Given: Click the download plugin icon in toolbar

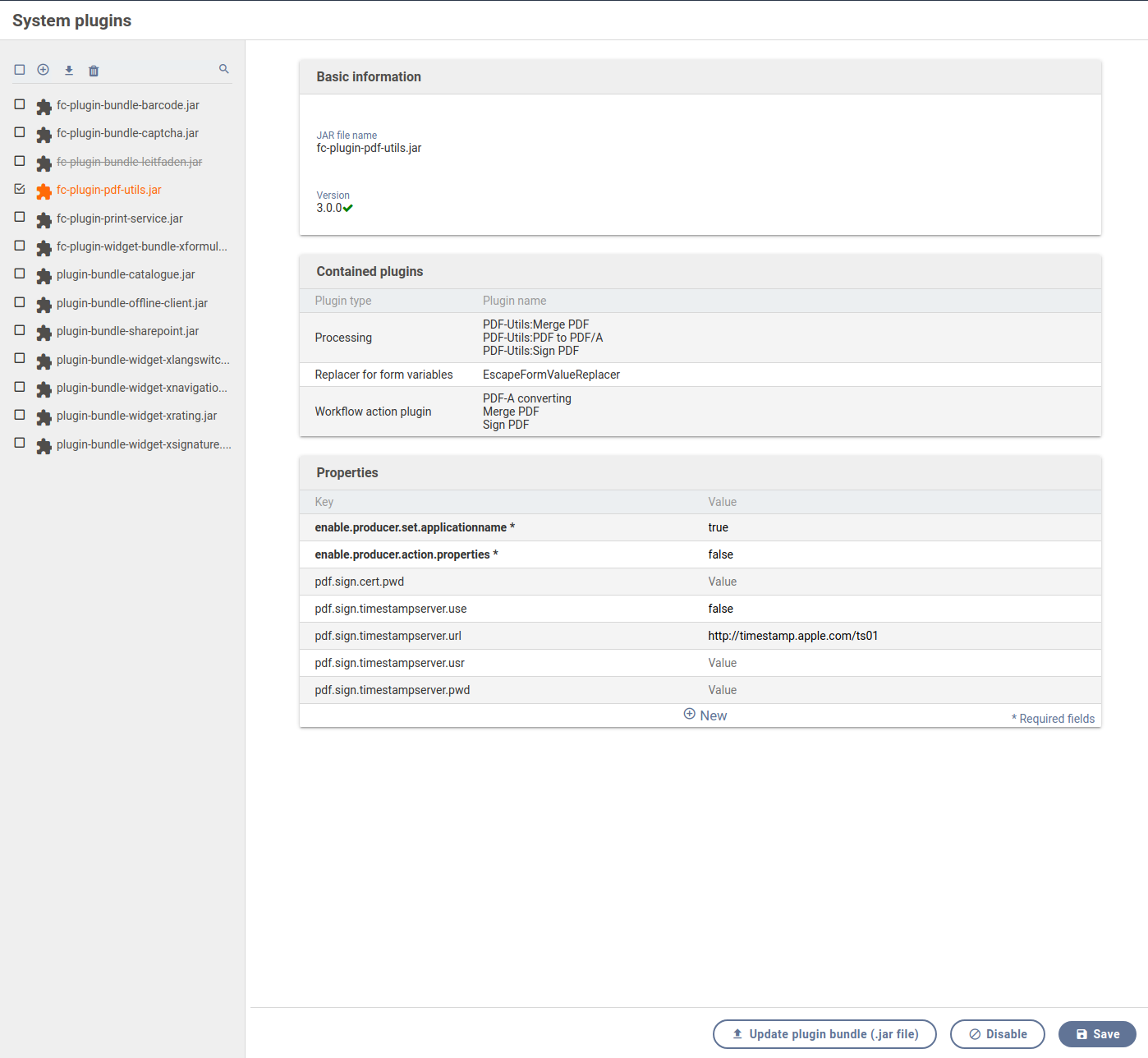Looking at the screenshot, I should 69,71.
